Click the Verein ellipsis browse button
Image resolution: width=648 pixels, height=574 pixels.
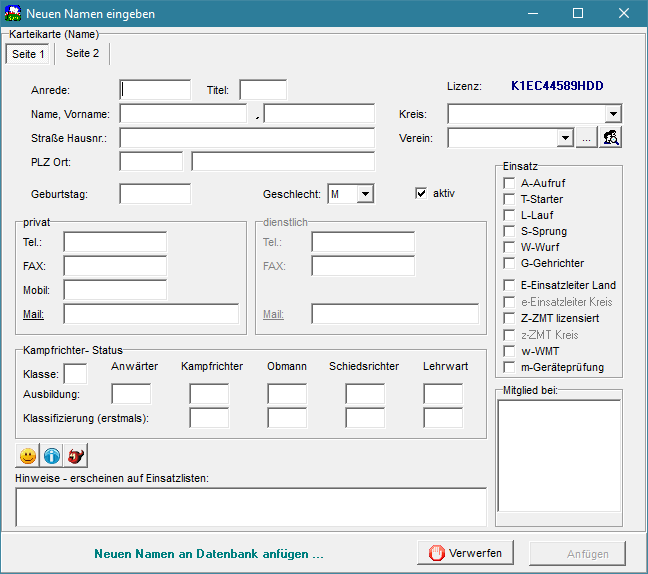click(x=586, y=138)
